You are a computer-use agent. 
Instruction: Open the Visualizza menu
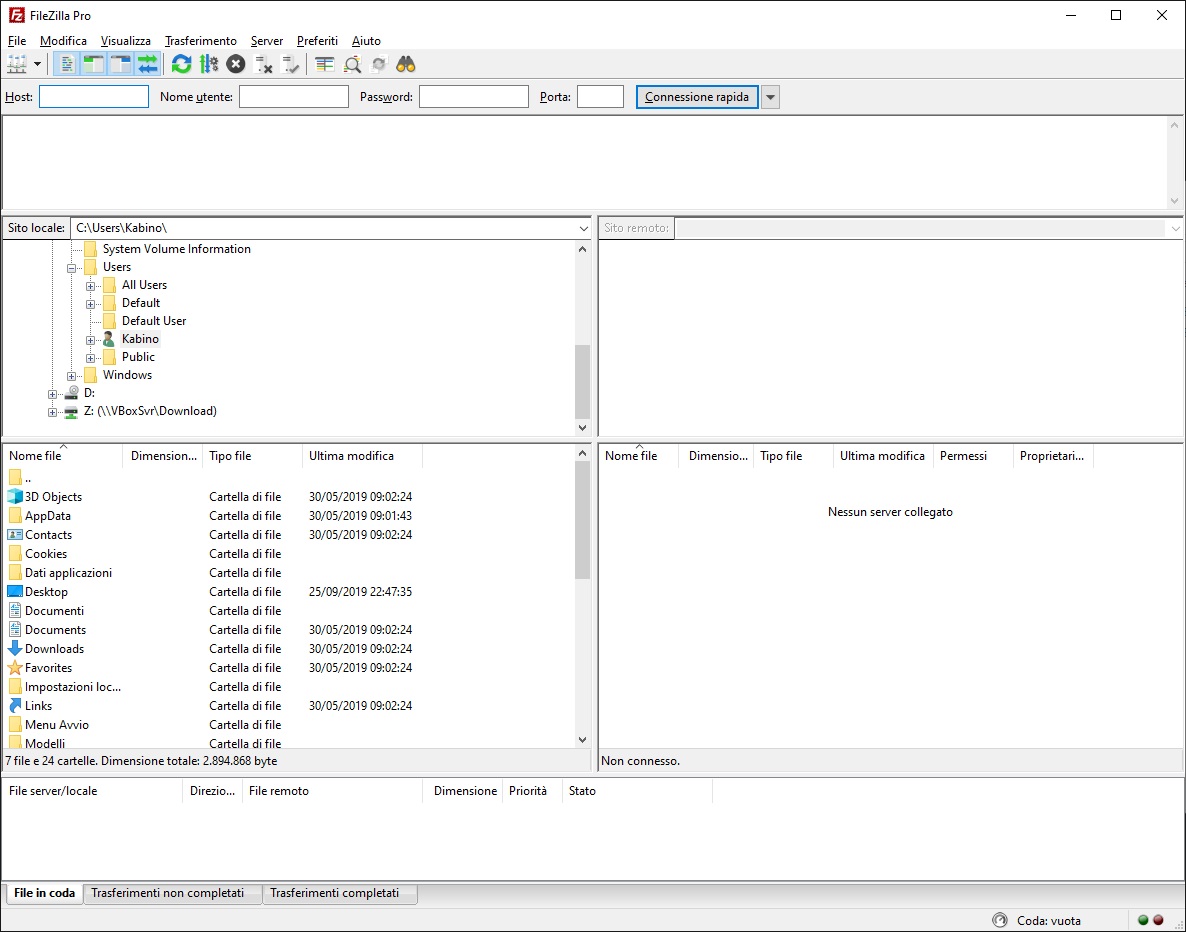click(x=126, y=41)
